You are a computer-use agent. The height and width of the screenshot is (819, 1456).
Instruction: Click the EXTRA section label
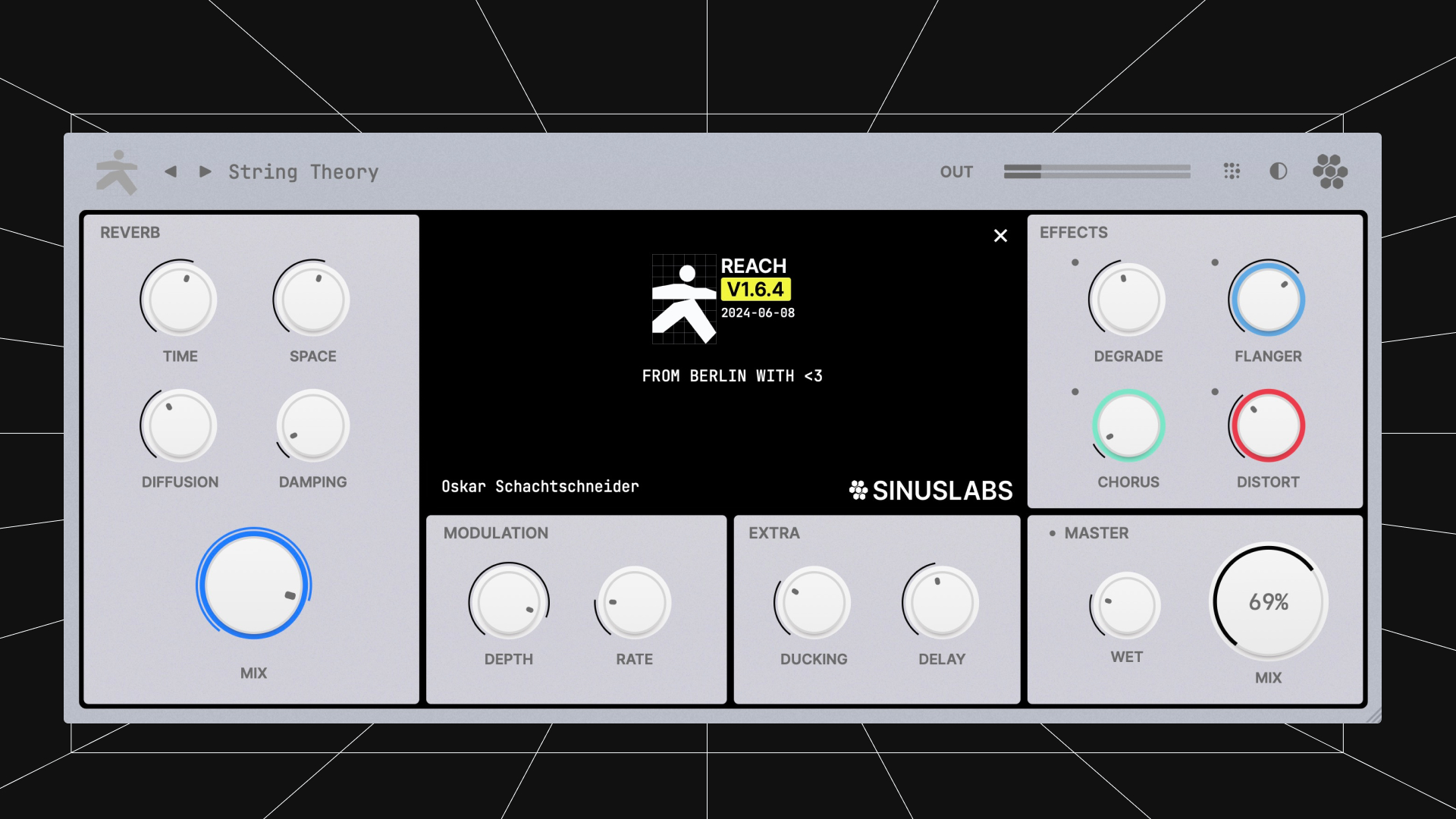(x=773, y=533)
